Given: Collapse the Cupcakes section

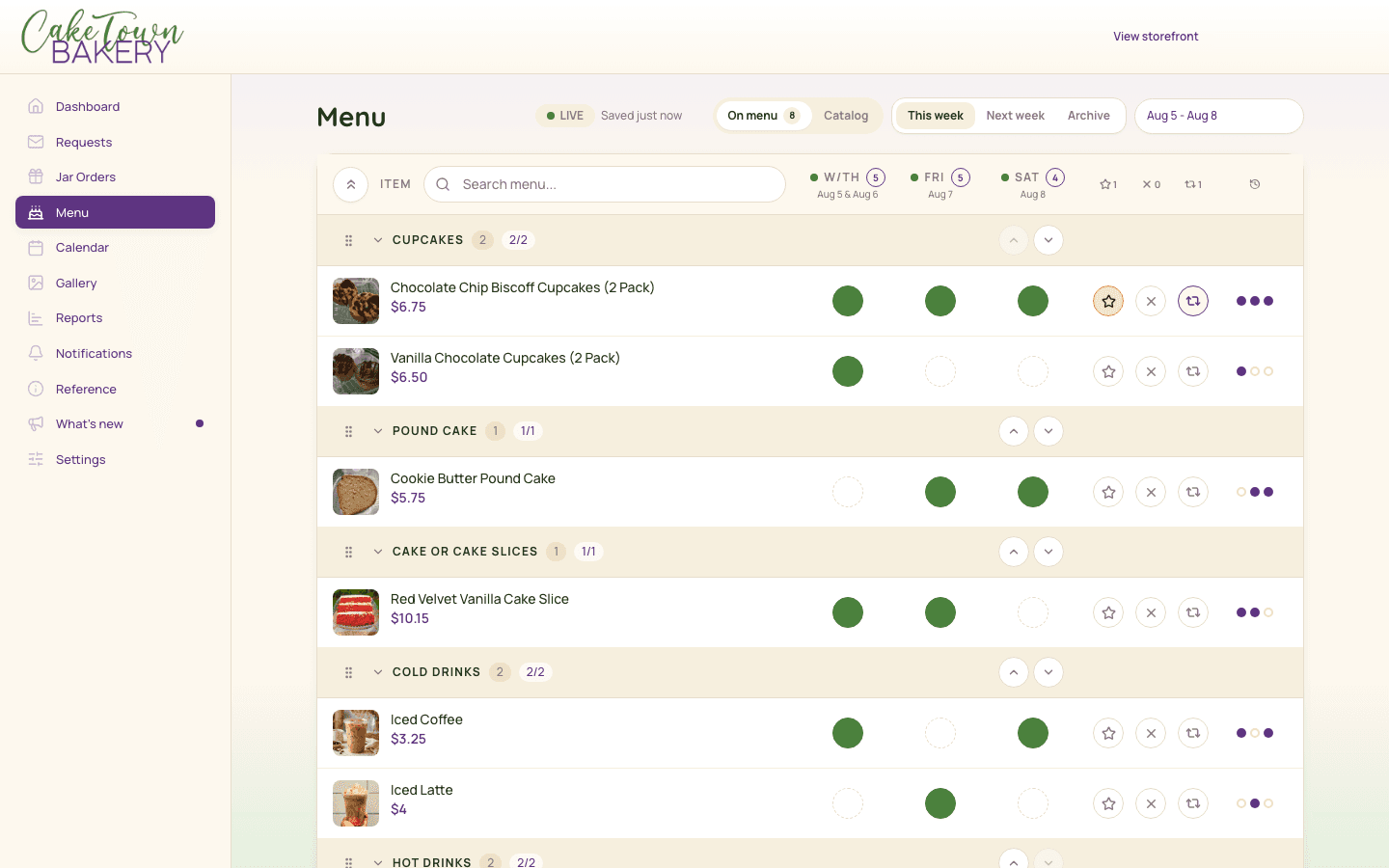Looking at the screenshot, I should pyautogui.click(x=378, y=240).
